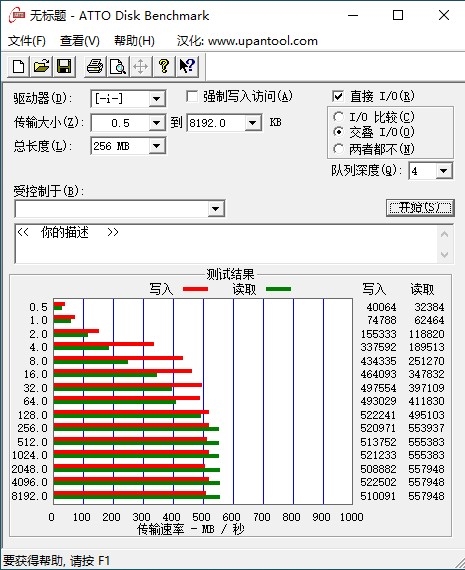This screenshot has height=570, width=465.
Task: Click the write value 497554
Action: [x=378, y=388]
